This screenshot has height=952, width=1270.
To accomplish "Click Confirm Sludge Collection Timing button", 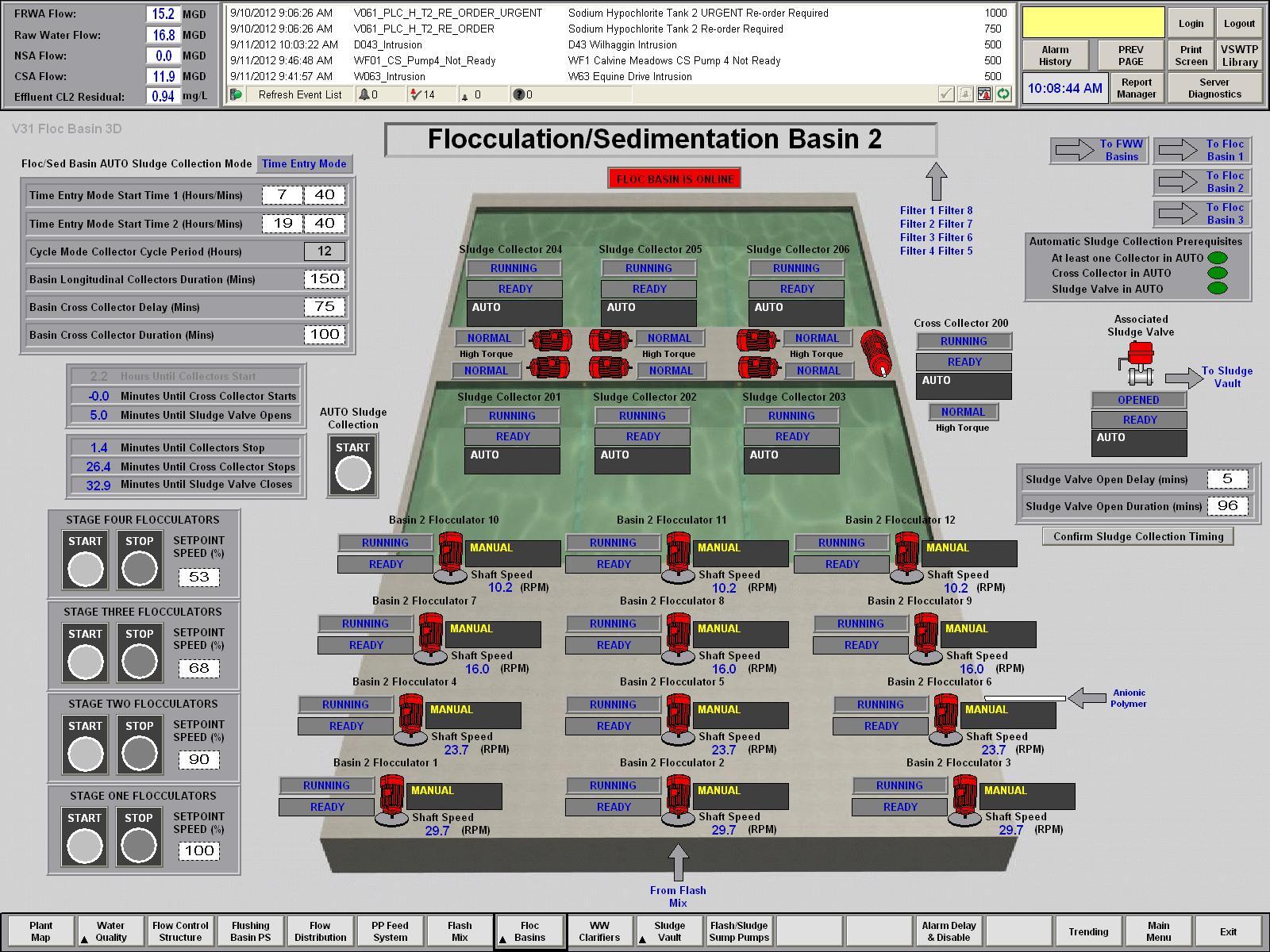I will 1138,536.
